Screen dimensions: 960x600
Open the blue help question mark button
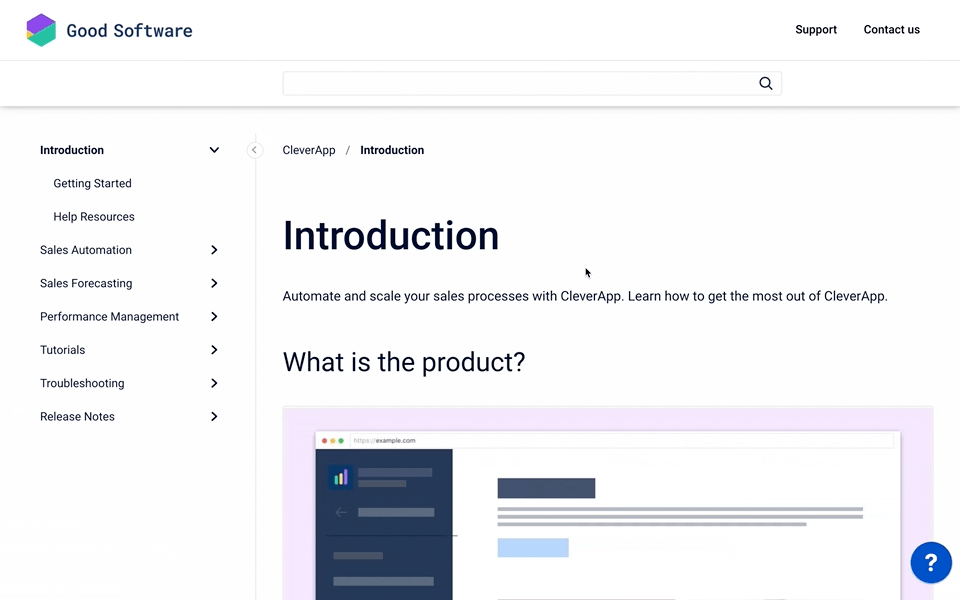pyautogui.click(x=930, y=563)
